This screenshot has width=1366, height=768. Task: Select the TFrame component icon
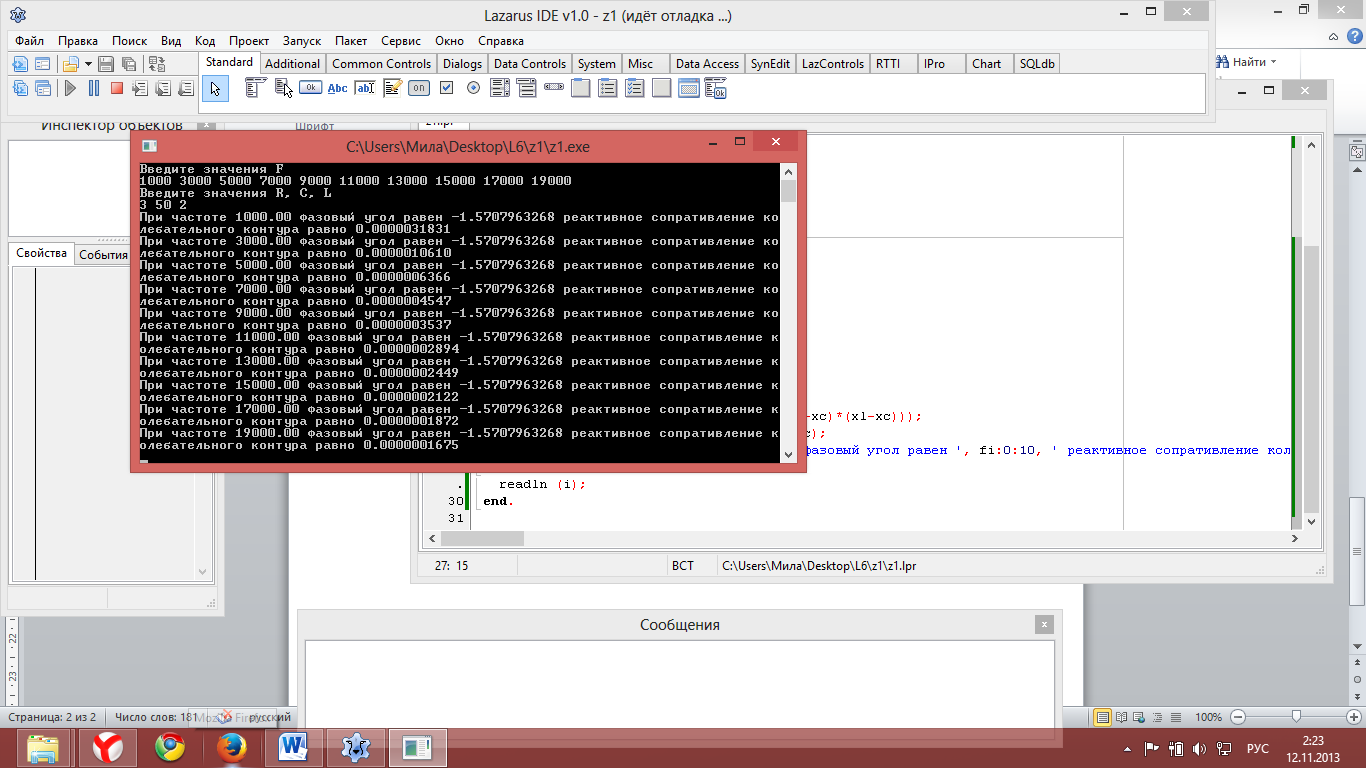pos(689,88)
